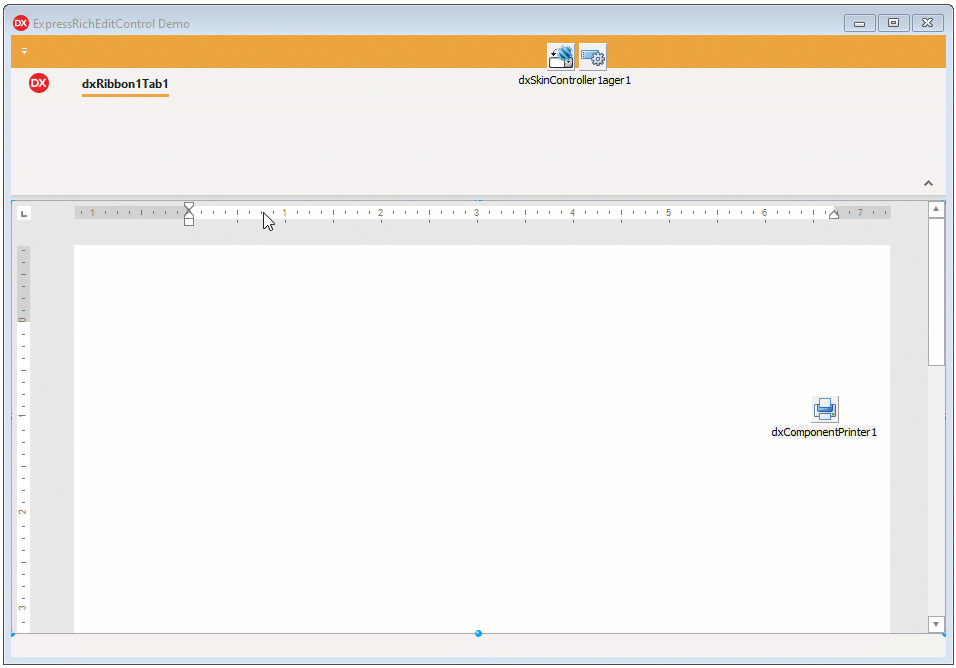Select the dxSkinController component icon
Viewport: 956px width, 668px height.
tap(560, 57)
